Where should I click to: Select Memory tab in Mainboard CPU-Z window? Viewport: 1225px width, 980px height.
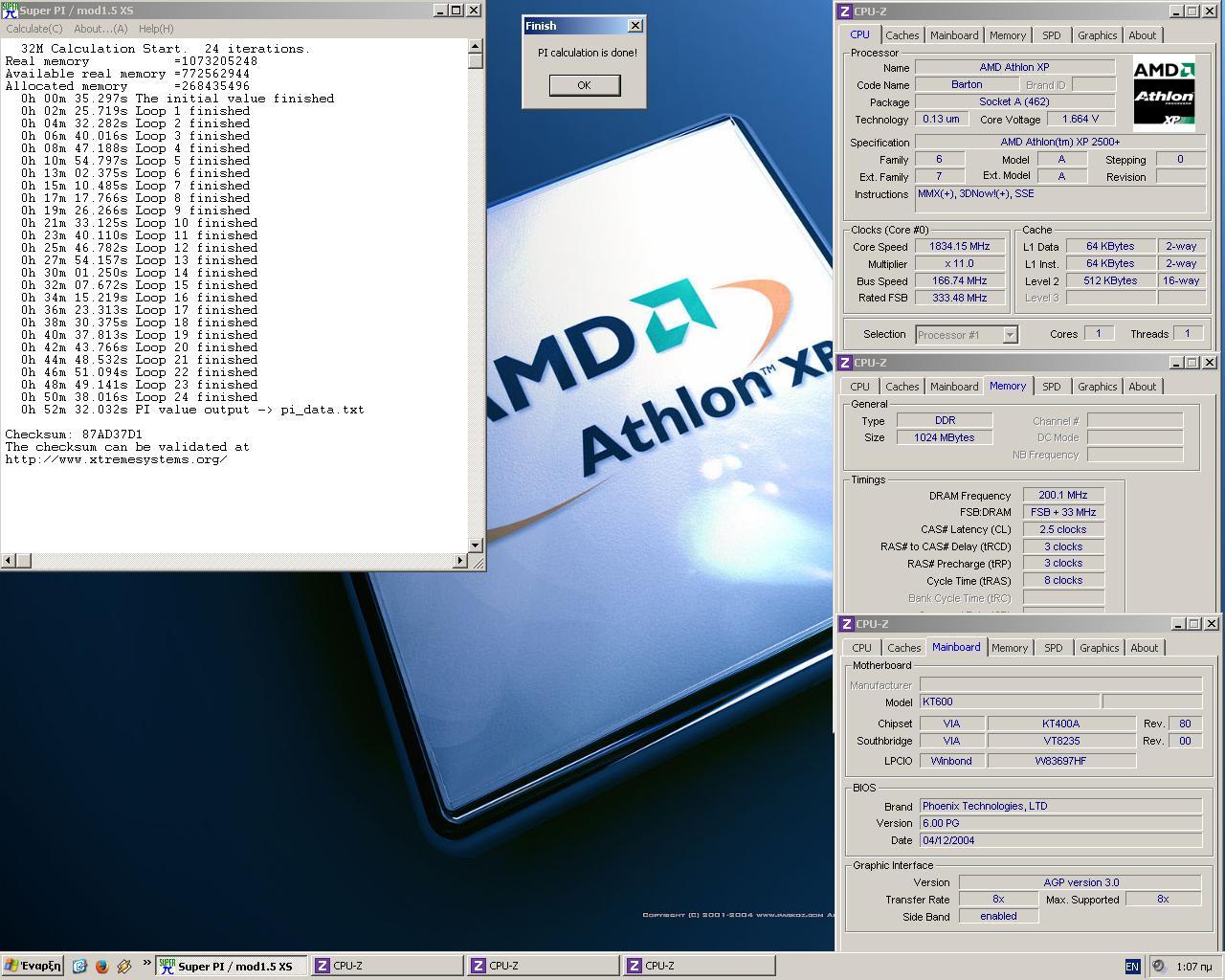[x=1009, y=648]
